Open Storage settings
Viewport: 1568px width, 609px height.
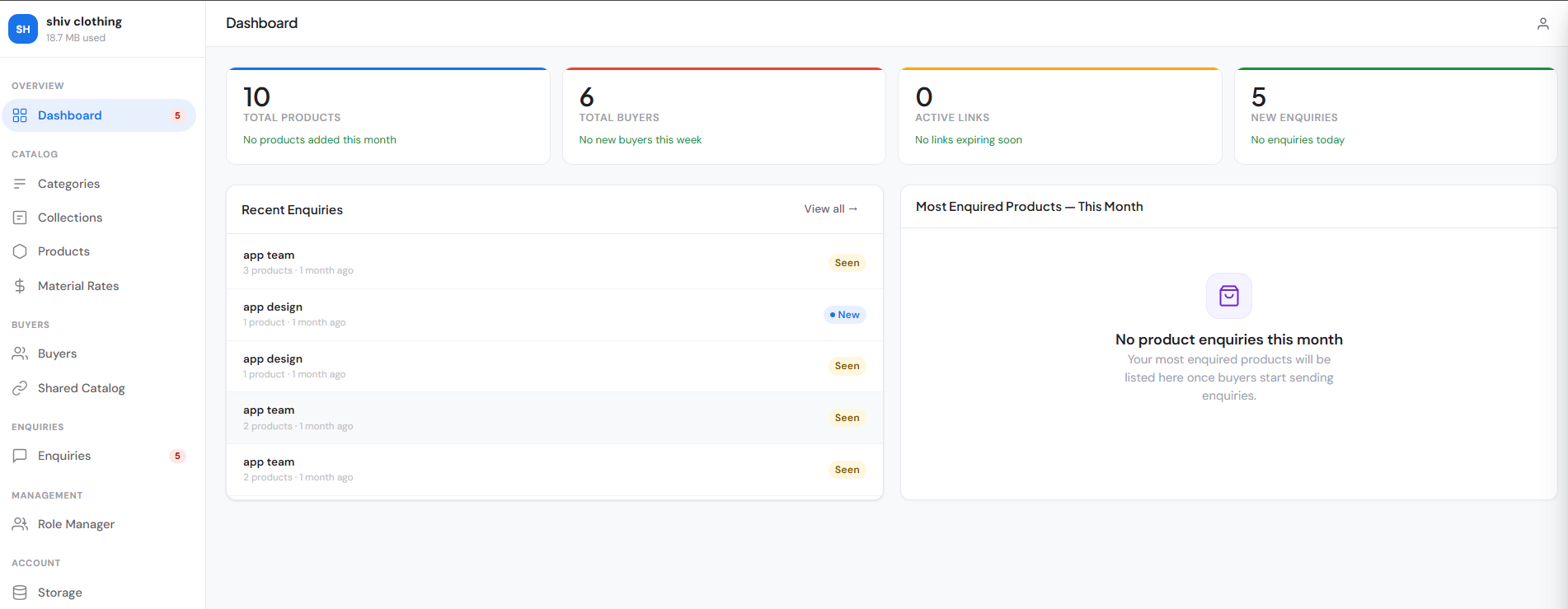tap(99, 593)
